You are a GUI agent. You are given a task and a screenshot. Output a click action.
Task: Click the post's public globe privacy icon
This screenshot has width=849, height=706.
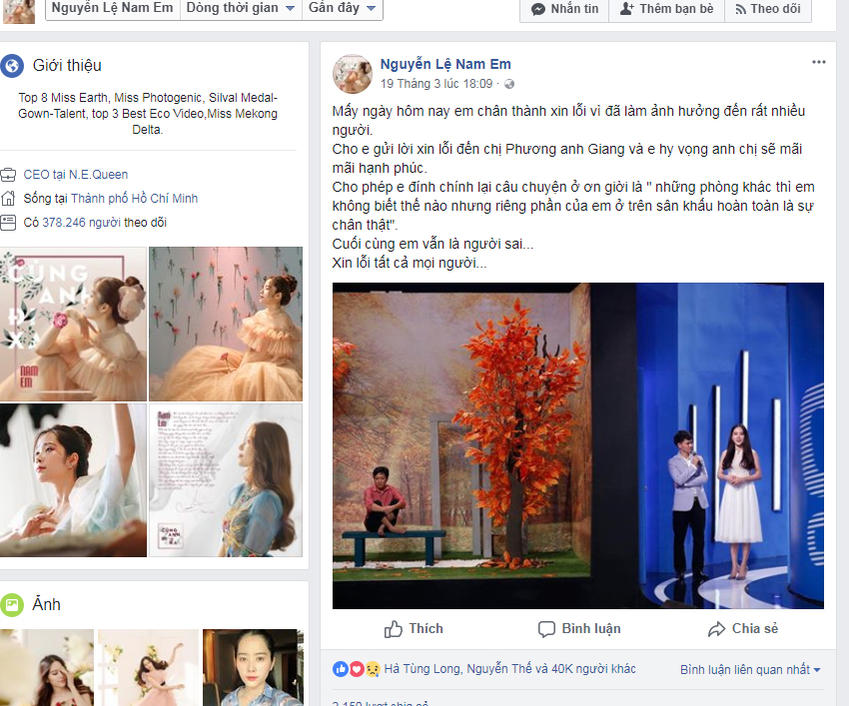pyautogui.click(x=509, y=84)
